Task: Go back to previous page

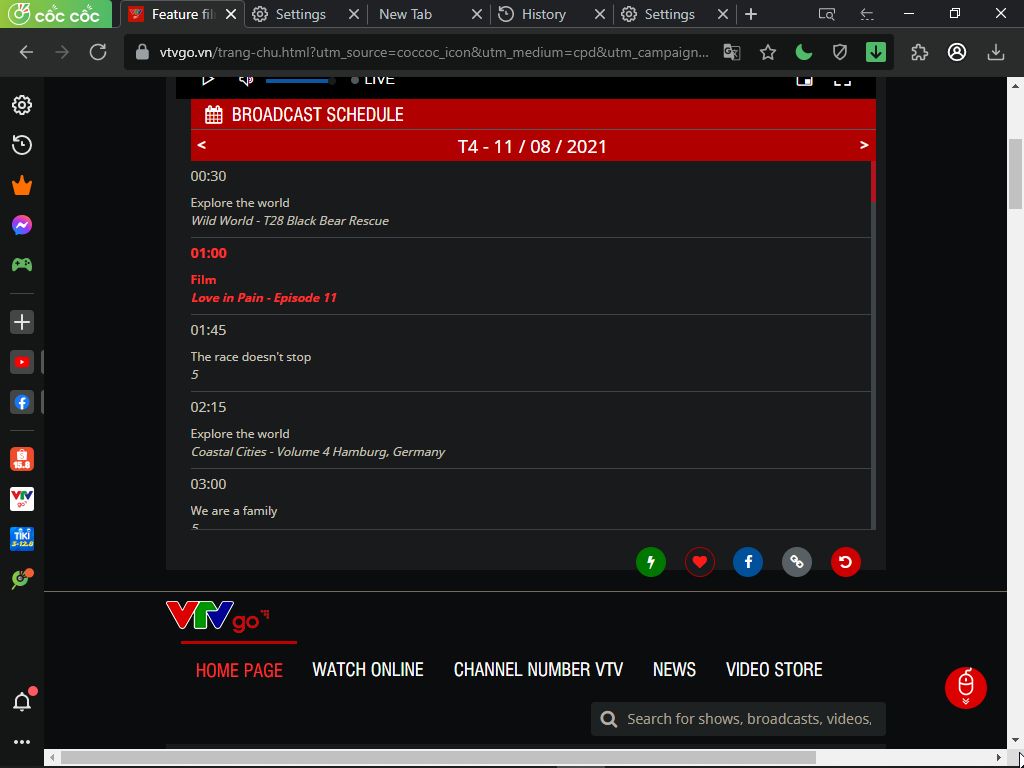Action: point(26,52)
